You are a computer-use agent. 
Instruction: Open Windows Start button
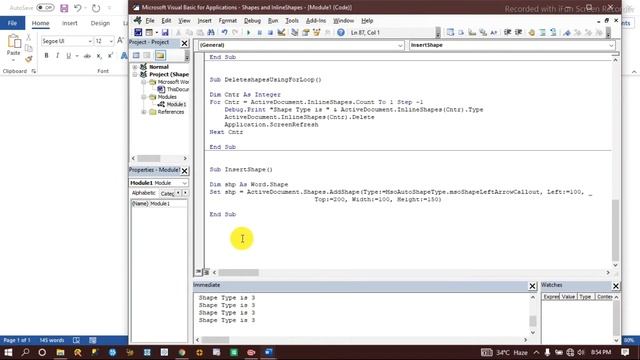pyautogui.click(x=8, y=352)
